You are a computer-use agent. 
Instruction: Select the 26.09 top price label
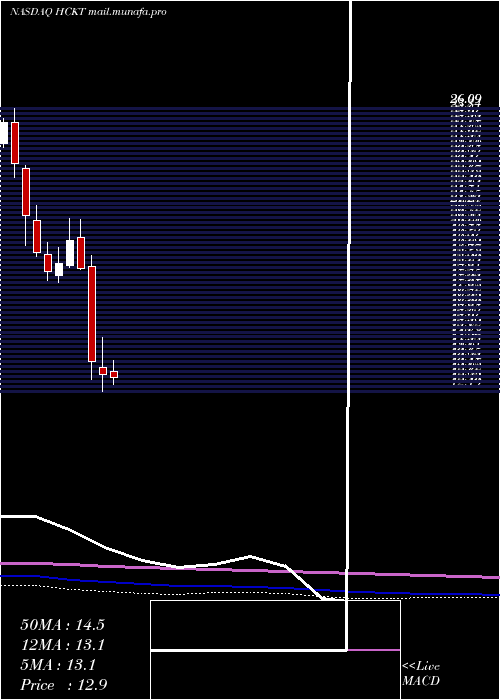466,99
